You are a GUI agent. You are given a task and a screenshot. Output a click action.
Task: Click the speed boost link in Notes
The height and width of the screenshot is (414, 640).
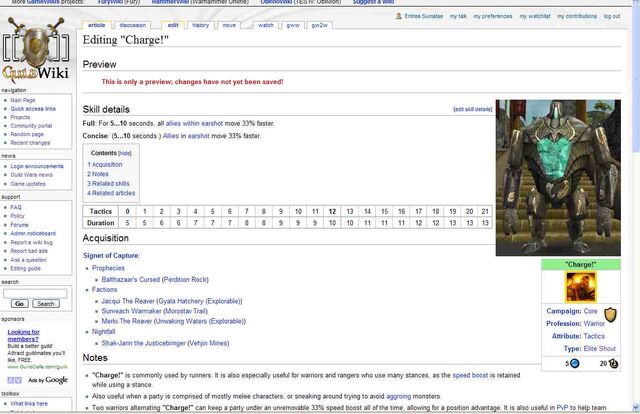(x=470, y=375)
